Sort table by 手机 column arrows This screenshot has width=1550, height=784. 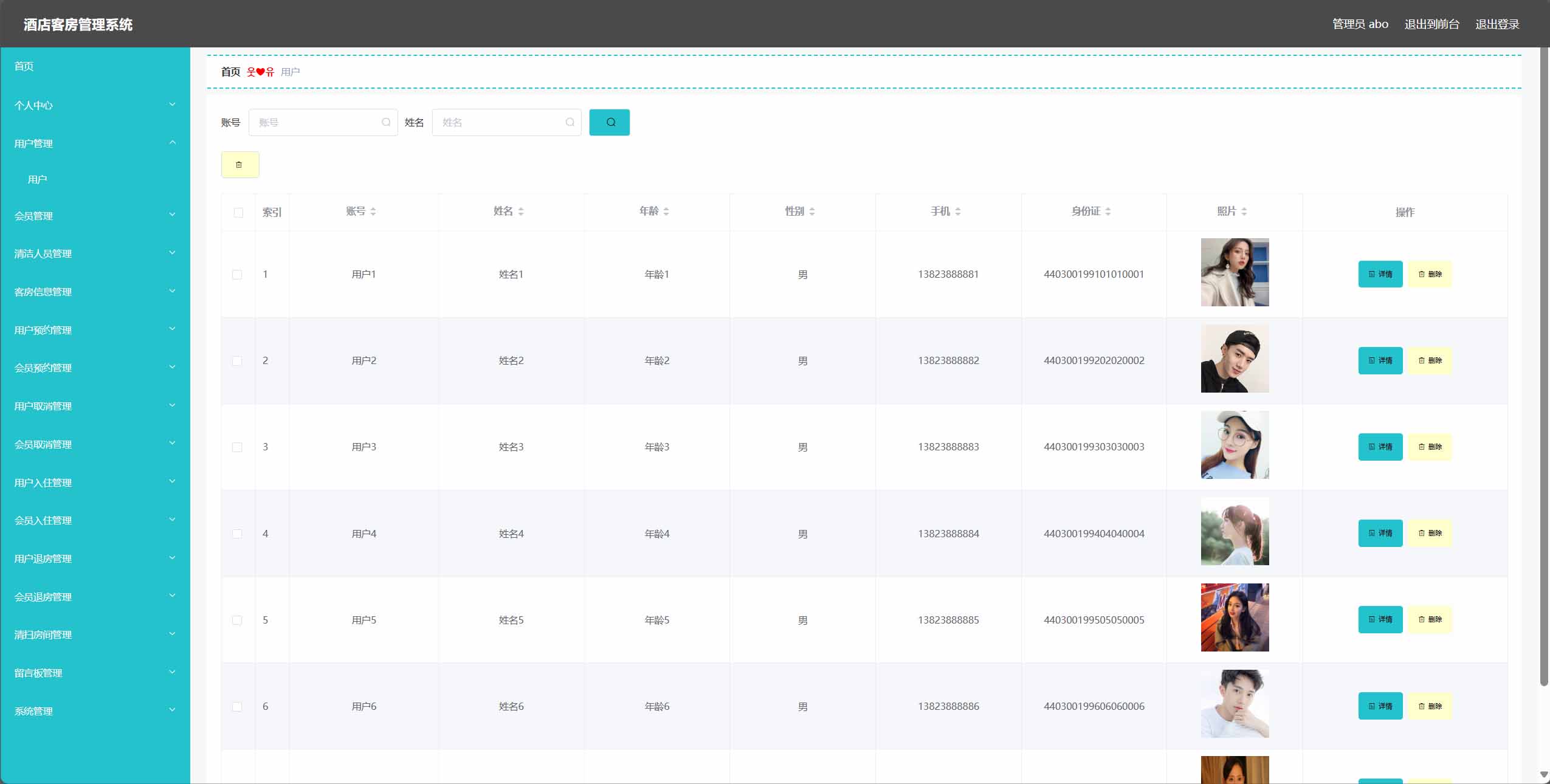click(x=958, y=211)
